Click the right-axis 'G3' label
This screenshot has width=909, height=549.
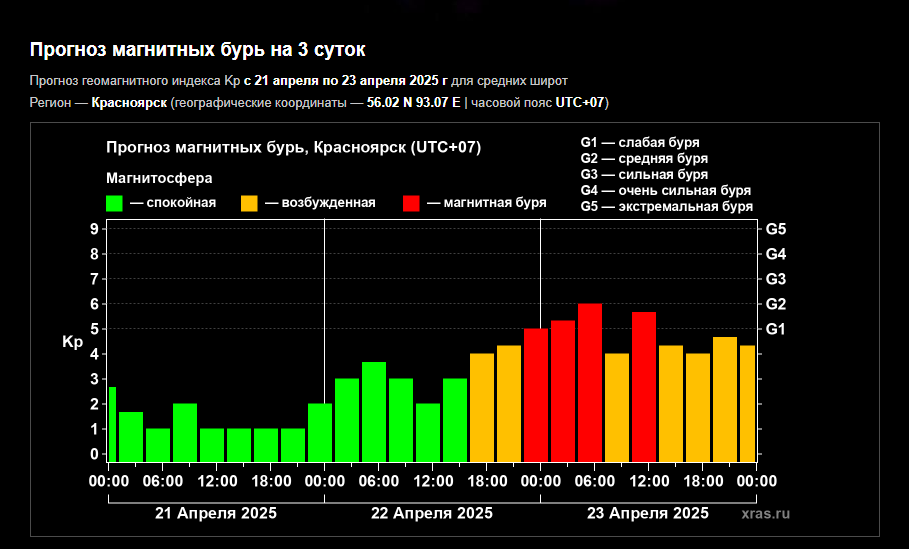coord(776,279)
